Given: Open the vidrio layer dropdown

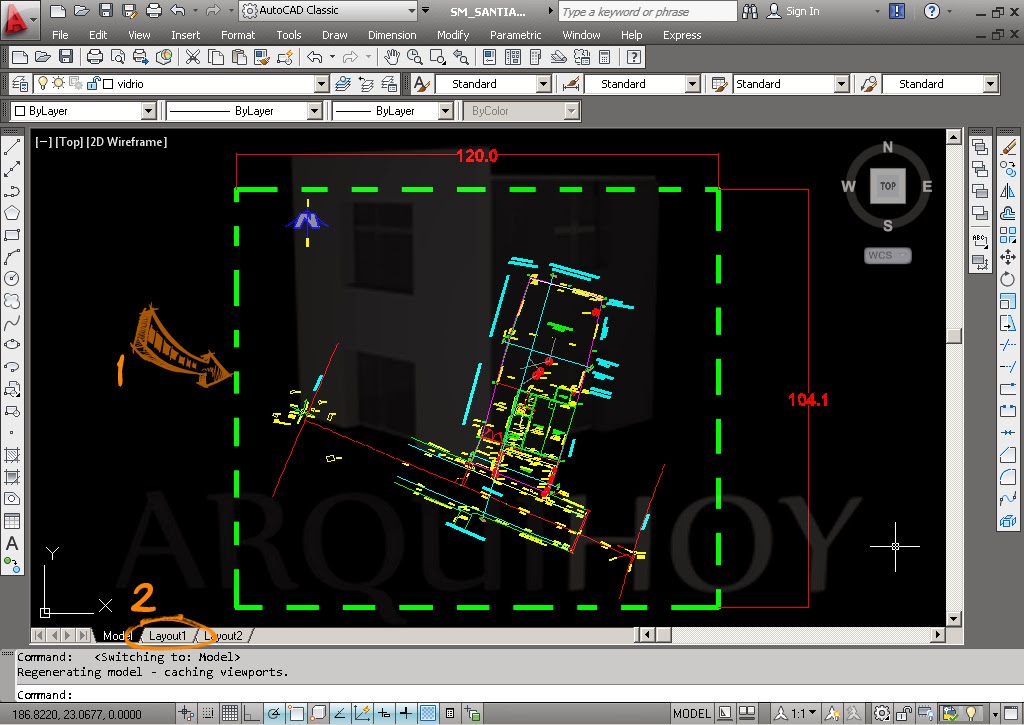Looking at the screenshot, I should pos(321,83).
